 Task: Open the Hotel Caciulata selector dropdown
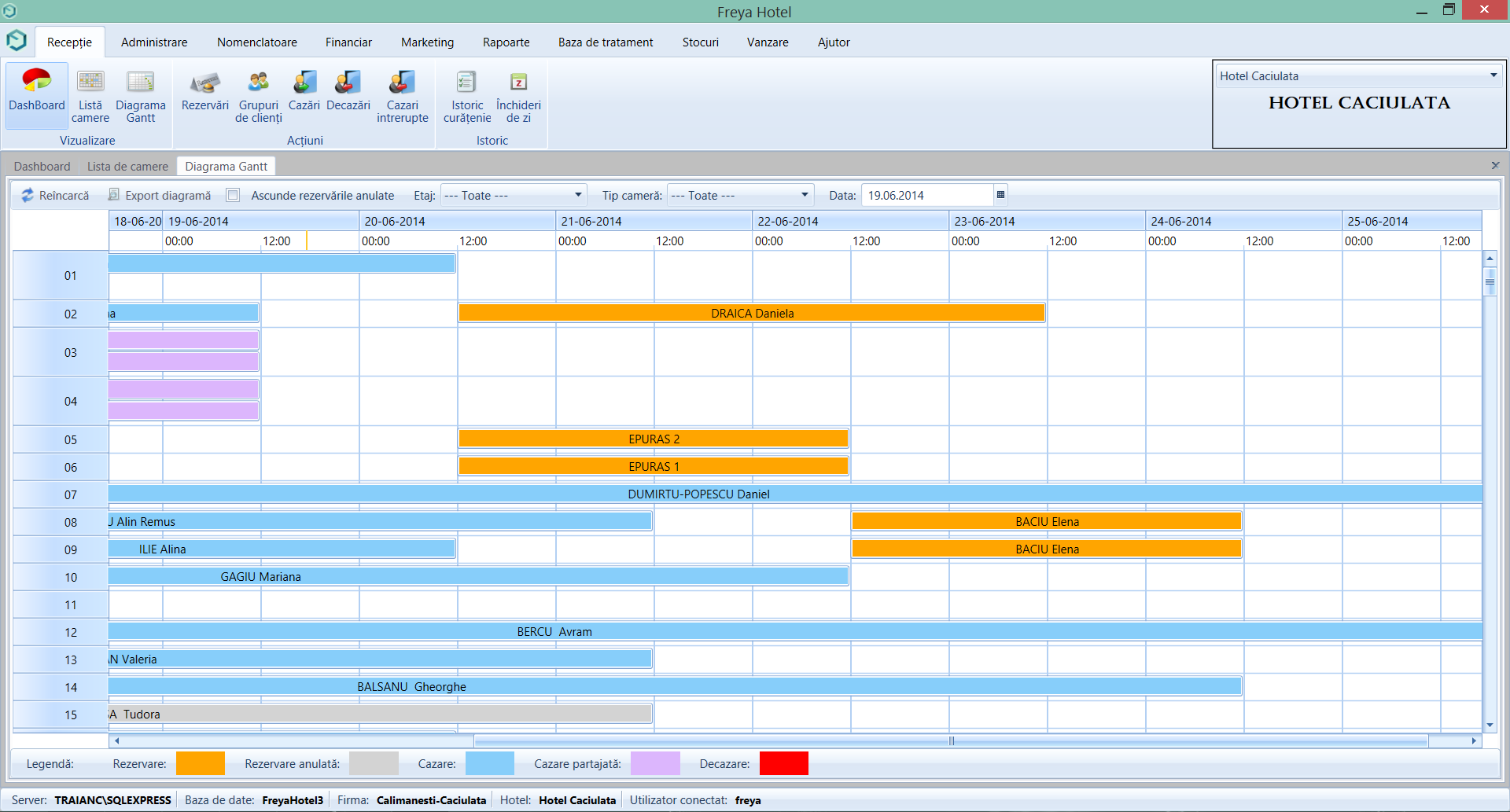tap(1493, 76)
